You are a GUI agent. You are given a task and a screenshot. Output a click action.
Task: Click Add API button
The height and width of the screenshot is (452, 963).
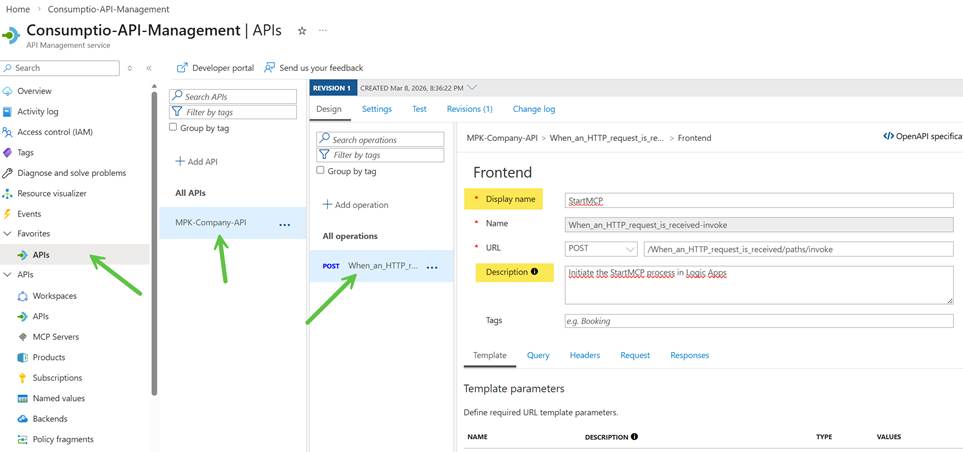(x=196, y=161)
